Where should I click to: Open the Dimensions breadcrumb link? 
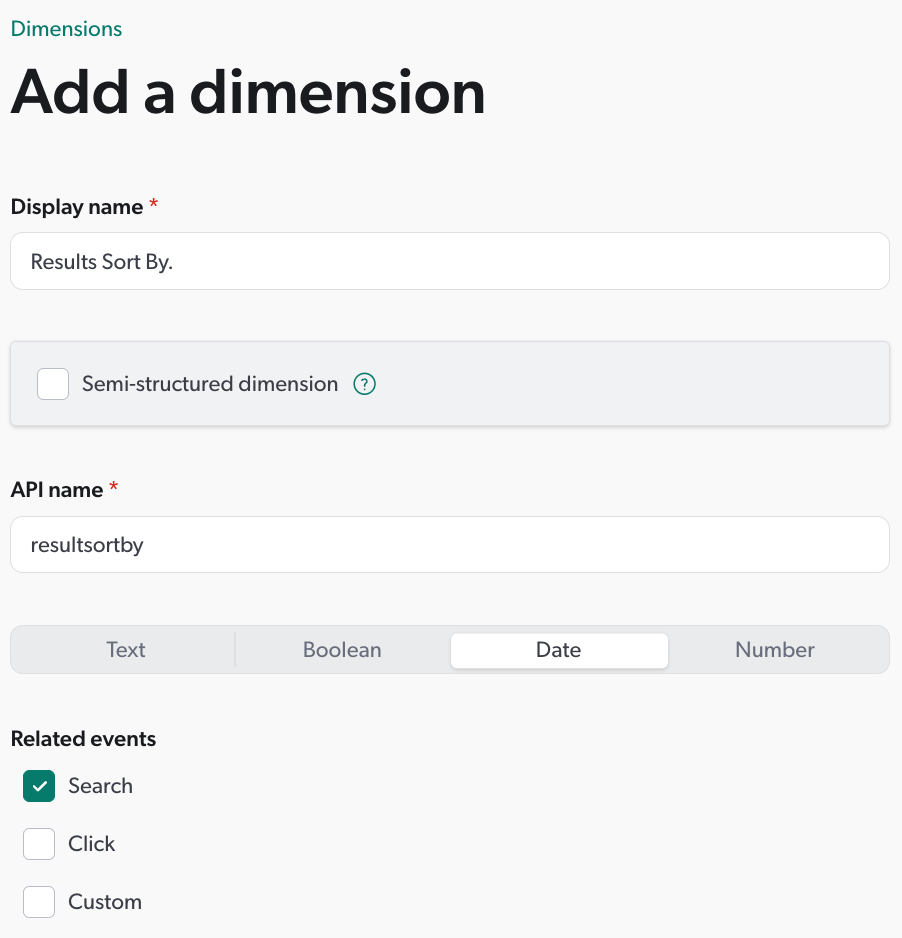tap(65, 28)
